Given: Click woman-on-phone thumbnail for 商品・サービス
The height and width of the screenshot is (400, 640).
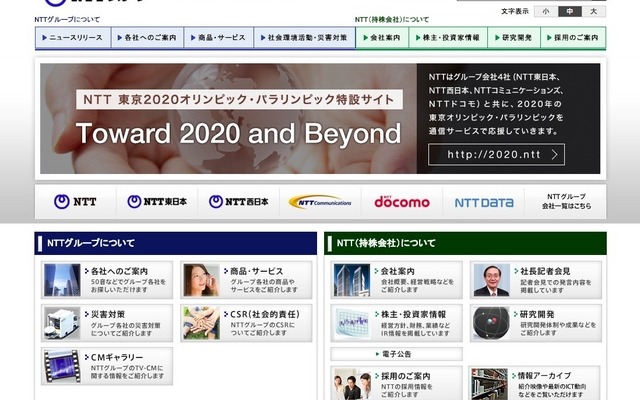Looking at the screenshot, I should 202,280.
